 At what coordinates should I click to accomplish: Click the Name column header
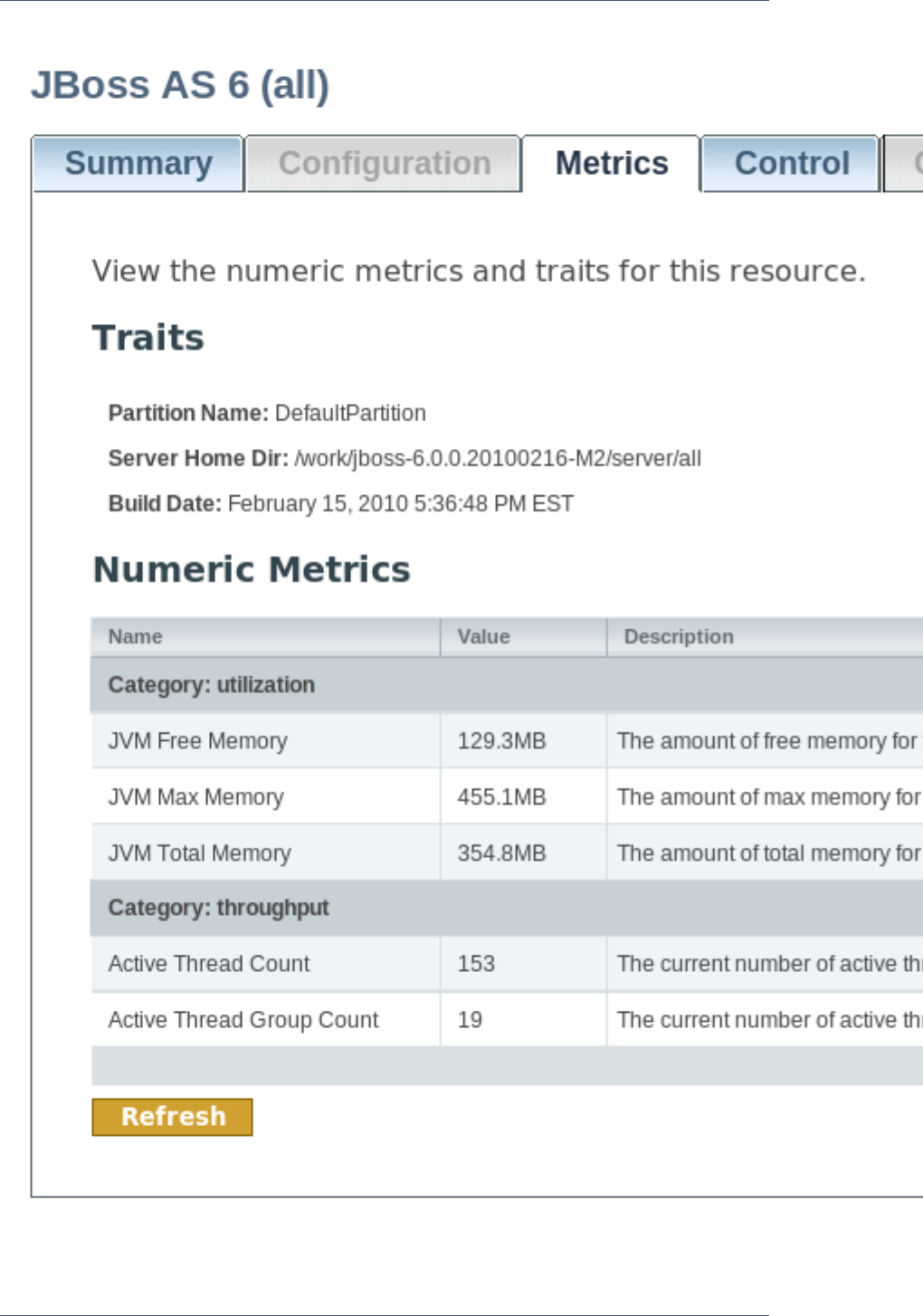click(136, 637)
